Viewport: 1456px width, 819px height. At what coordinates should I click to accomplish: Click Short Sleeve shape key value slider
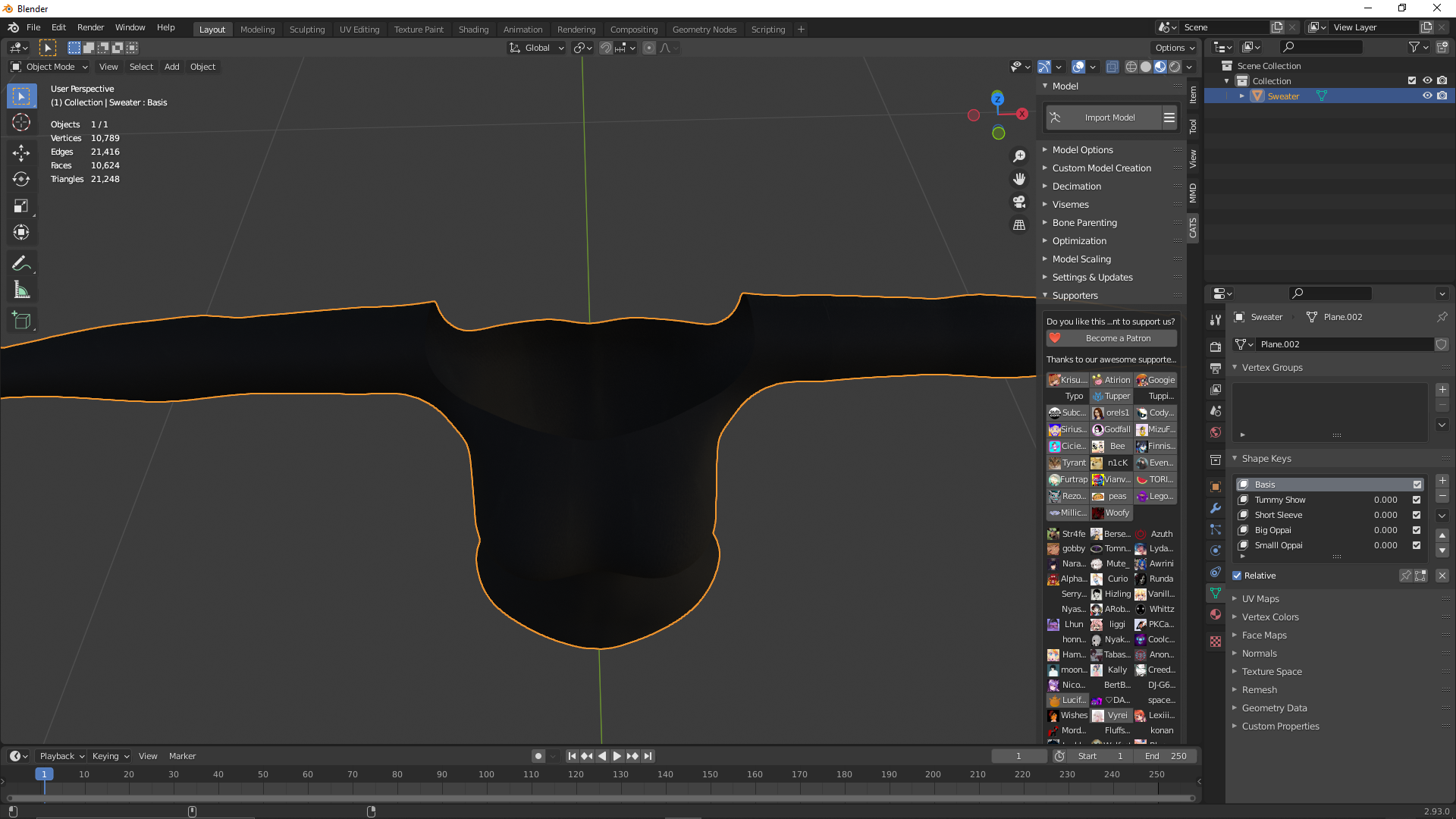pyautogui.click(x=1386, y=515)
